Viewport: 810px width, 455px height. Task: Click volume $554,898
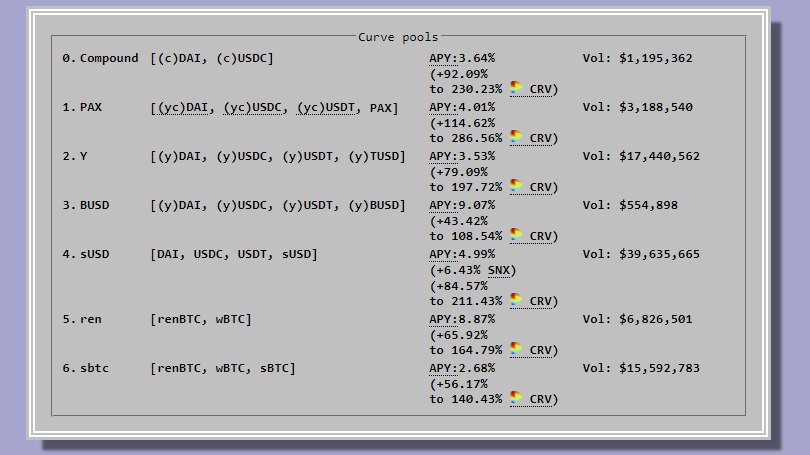(648, 206)
